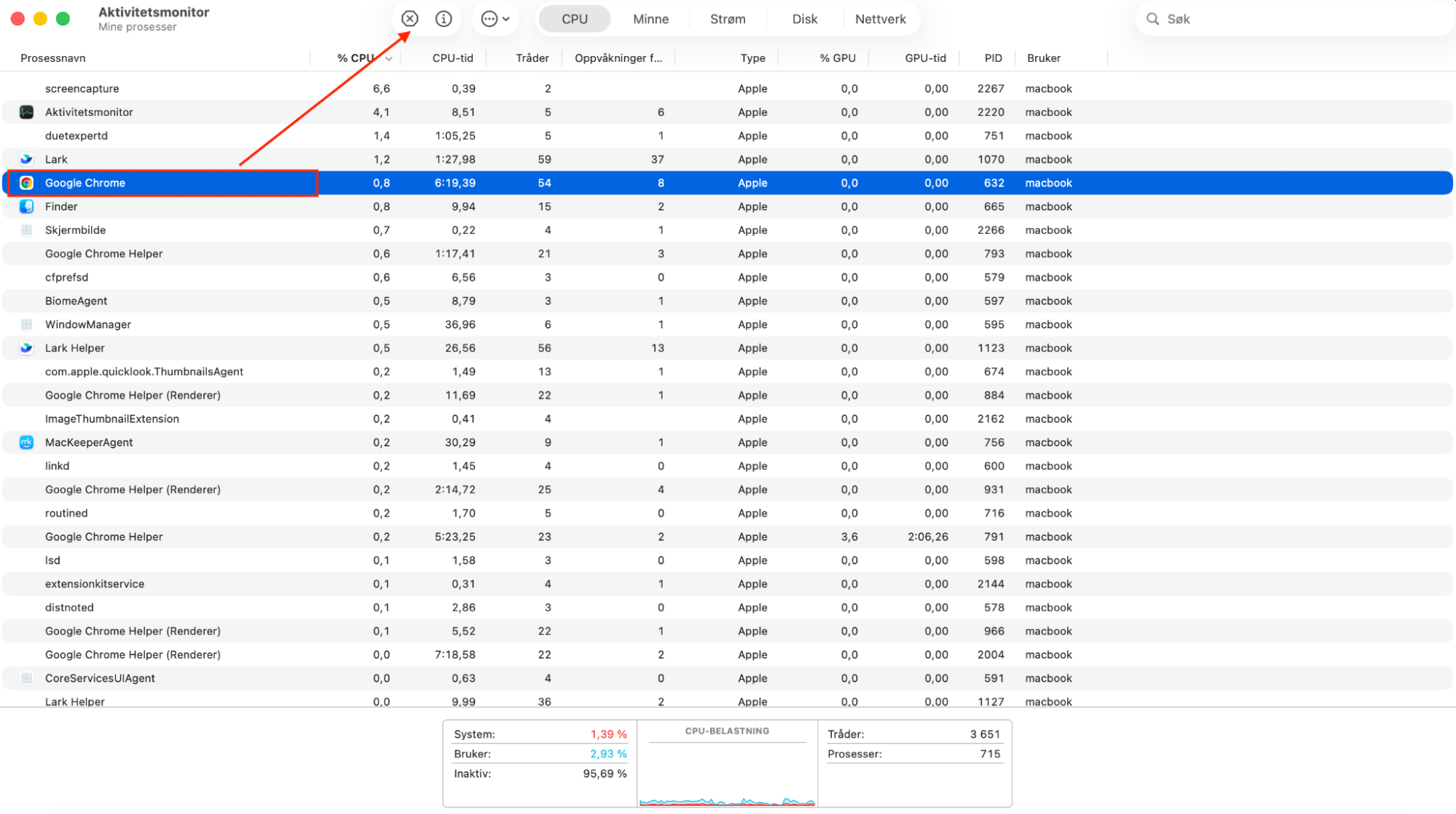
Task: Select Chrome Helper (Renderer) with PID 2004
Action: tap(133, 655)
